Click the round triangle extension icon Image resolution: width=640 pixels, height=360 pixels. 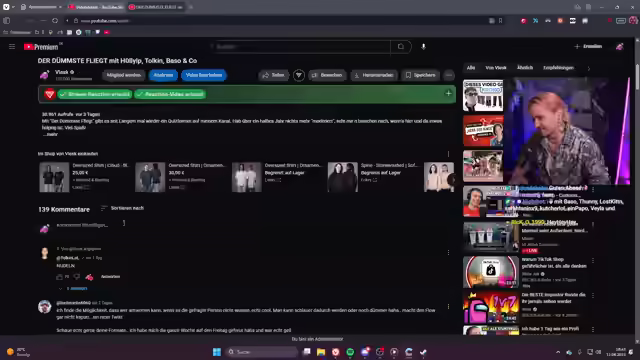tap(299, 75)
